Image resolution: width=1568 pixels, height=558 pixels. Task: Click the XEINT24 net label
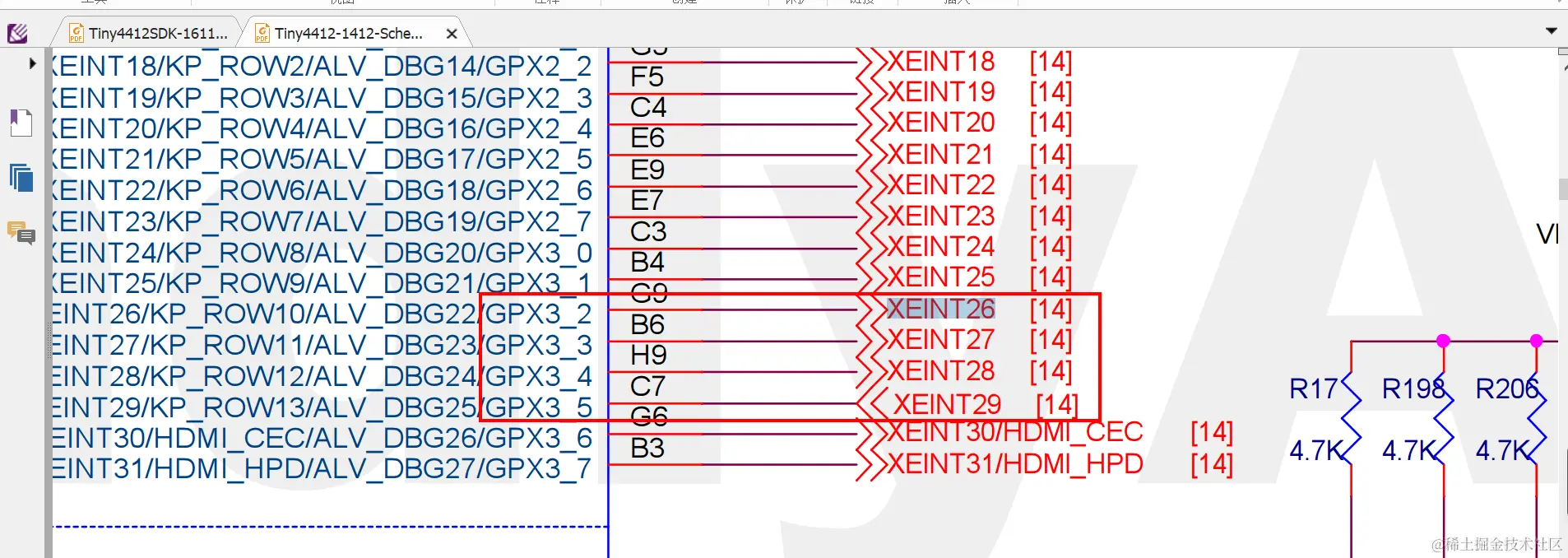(x=940, y=246)
